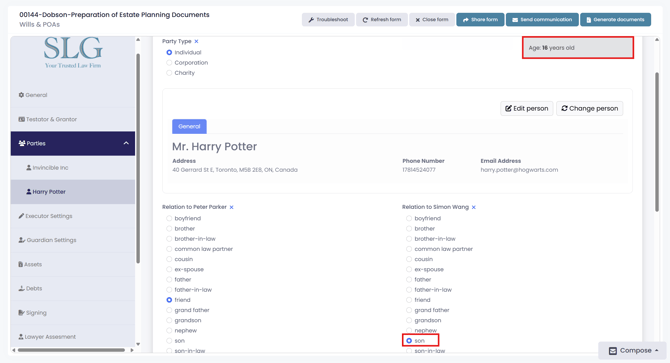Click the Refresh form button
Screen dimensions: 670x363
(382, 20)
